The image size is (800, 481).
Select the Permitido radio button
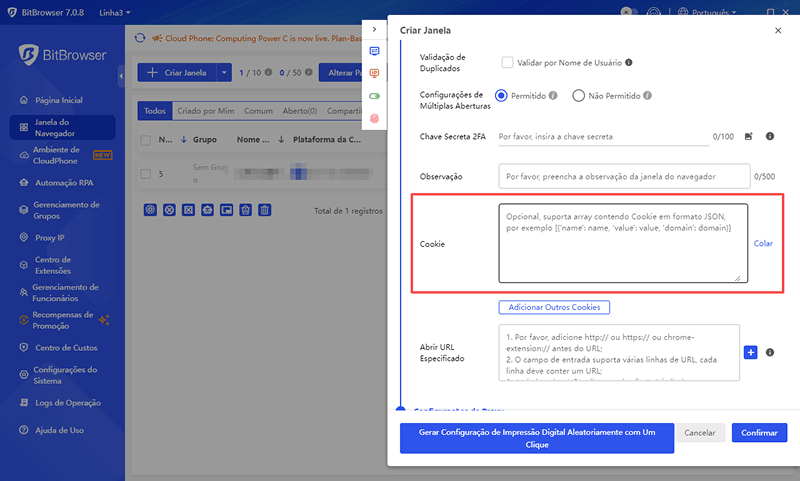(501, 95)
